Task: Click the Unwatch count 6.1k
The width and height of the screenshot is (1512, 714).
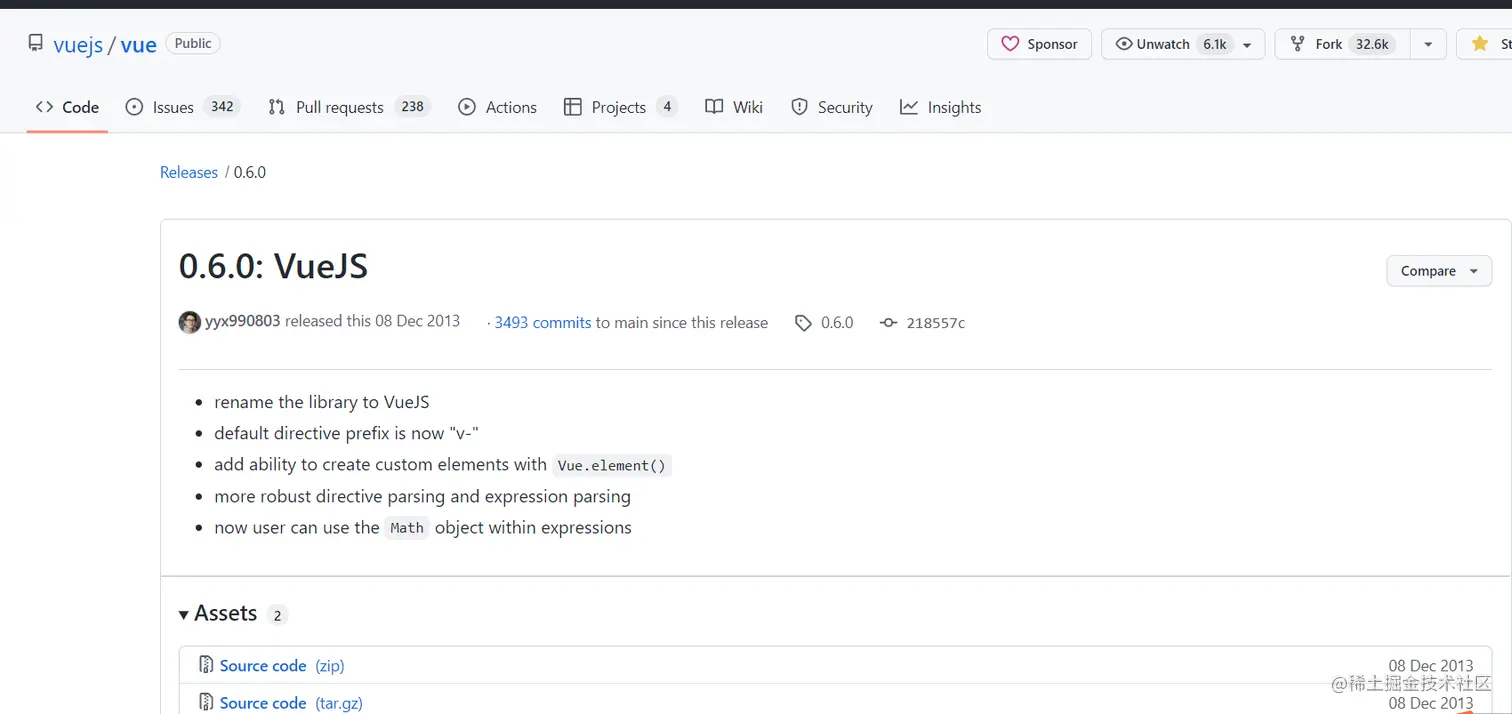Action: click(1215, 44)
